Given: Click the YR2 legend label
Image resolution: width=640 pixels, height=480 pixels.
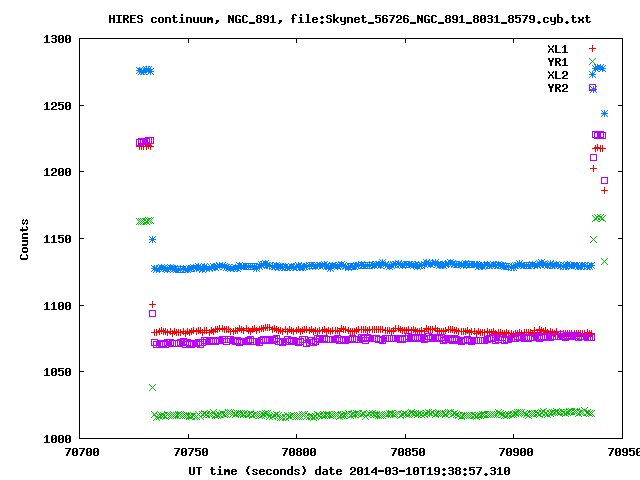Looking at the screenshot, I should tap(558, 88).
